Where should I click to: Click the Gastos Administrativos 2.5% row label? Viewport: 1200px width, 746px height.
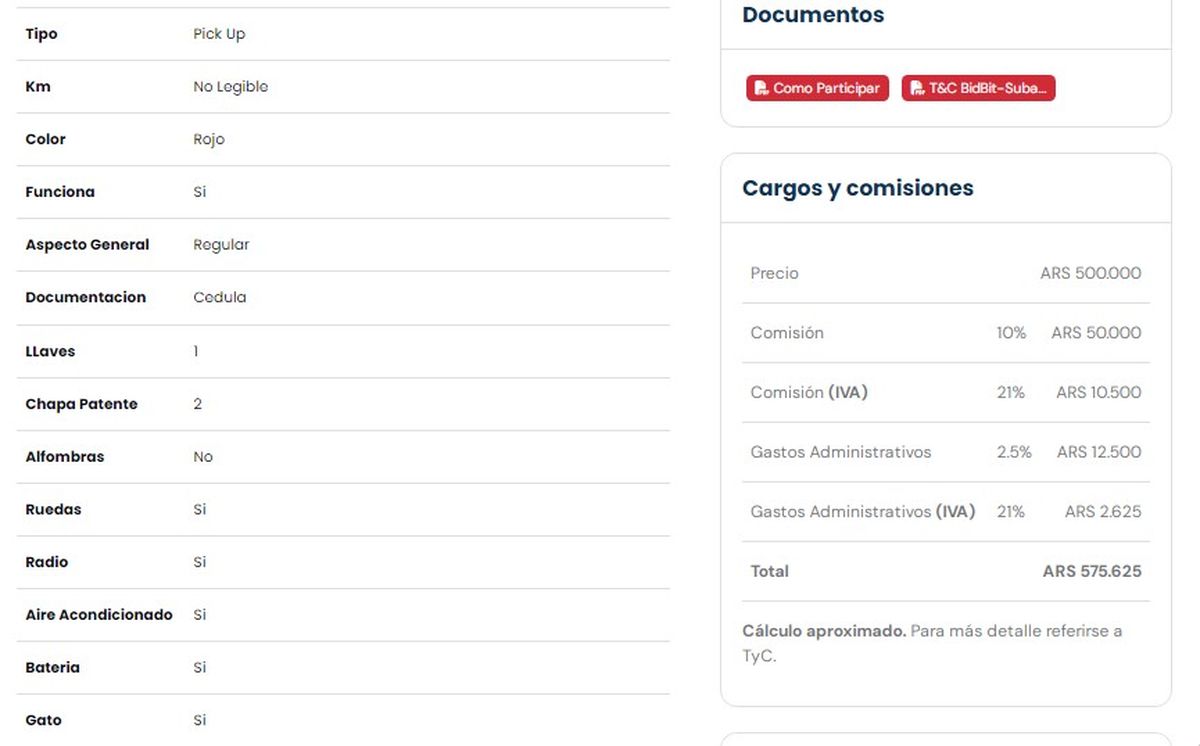pos(840,452)
